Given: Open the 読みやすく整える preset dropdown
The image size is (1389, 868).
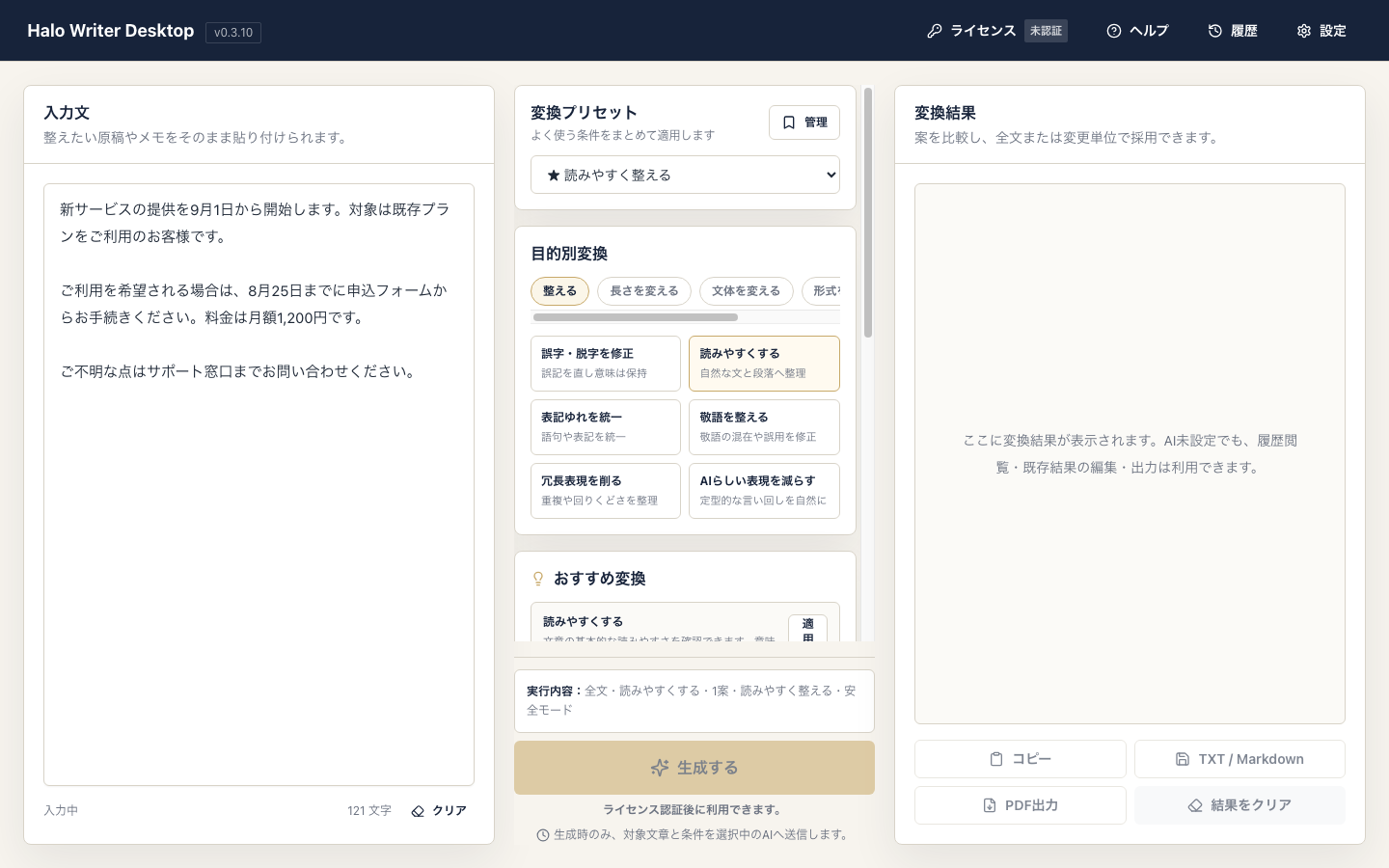Looking at the screenshot, I should pos(685,175).
